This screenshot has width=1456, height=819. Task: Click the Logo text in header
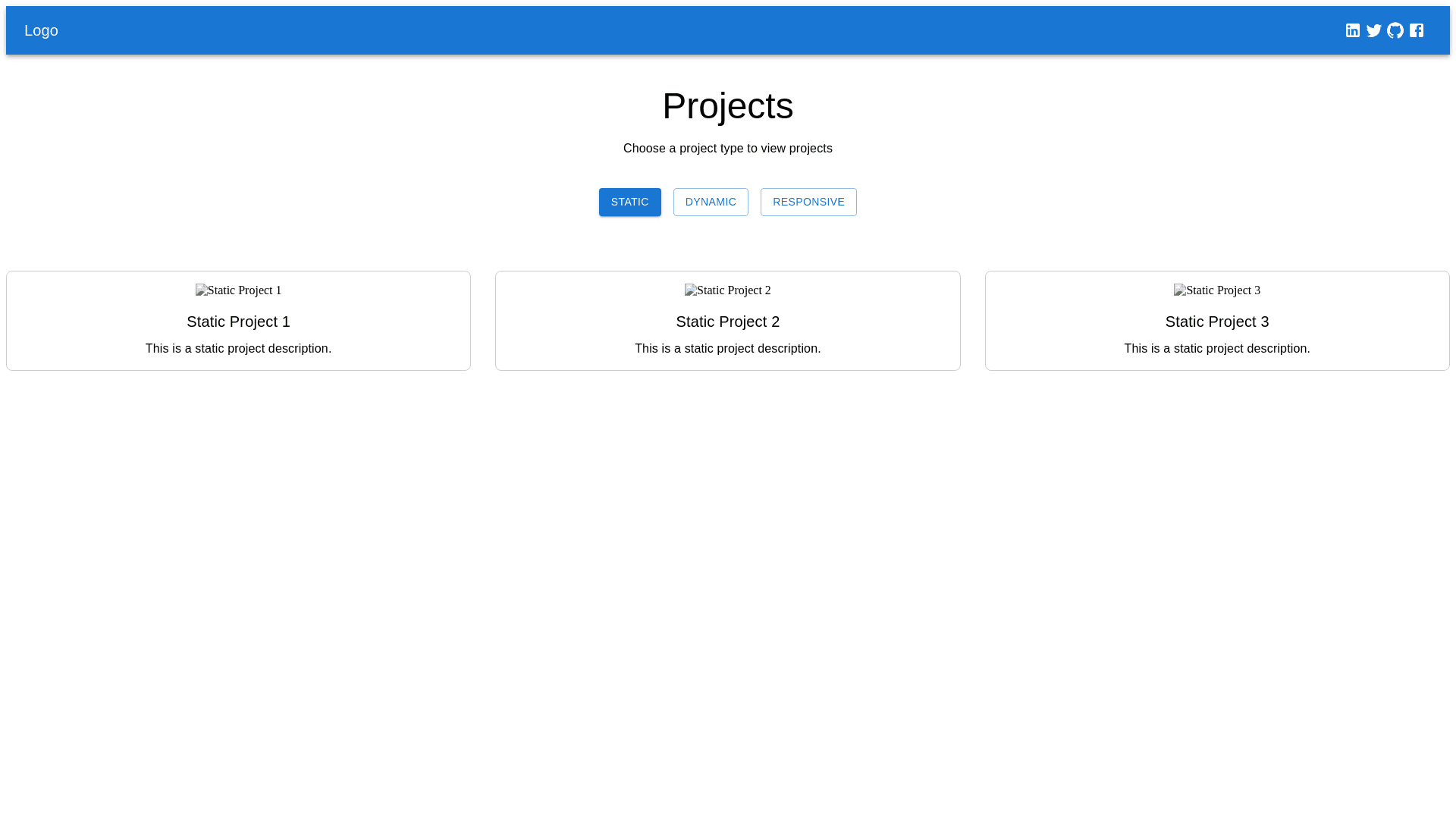pyautogui.click(x=41, y=30)
